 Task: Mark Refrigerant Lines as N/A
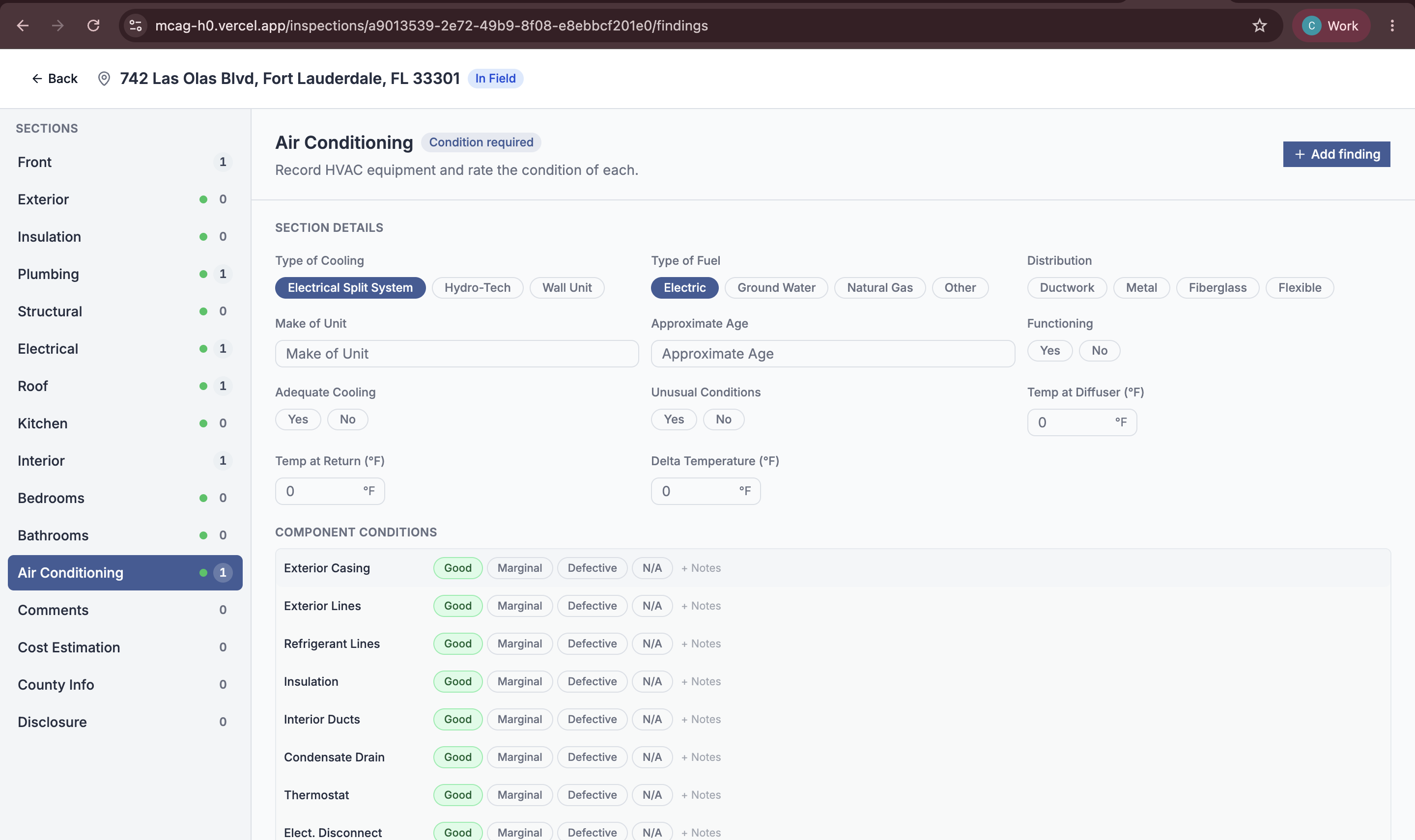coord(652,644)
